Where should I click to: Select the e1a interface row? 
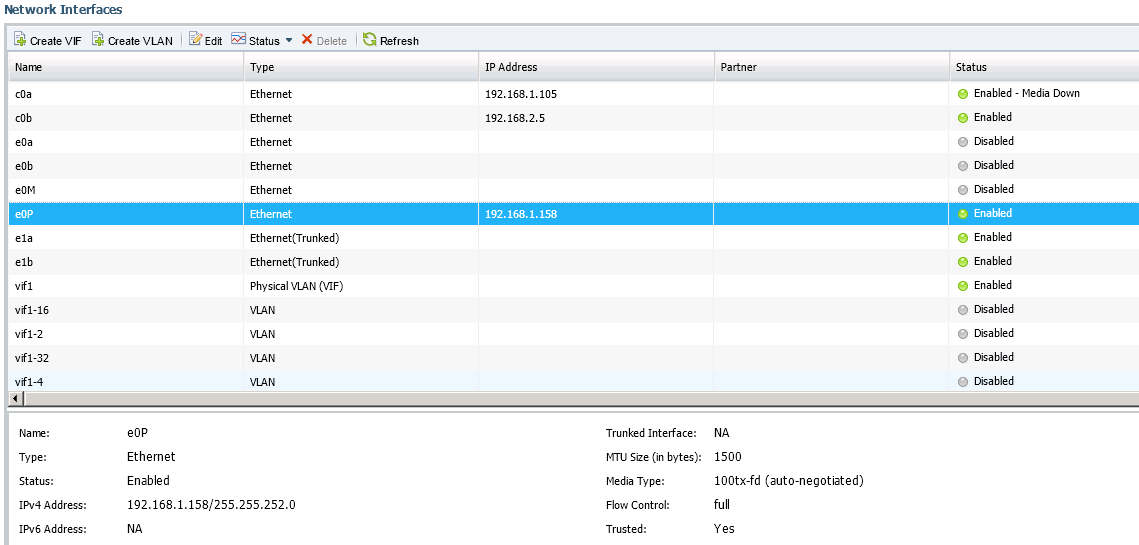[x=573, y=238]
